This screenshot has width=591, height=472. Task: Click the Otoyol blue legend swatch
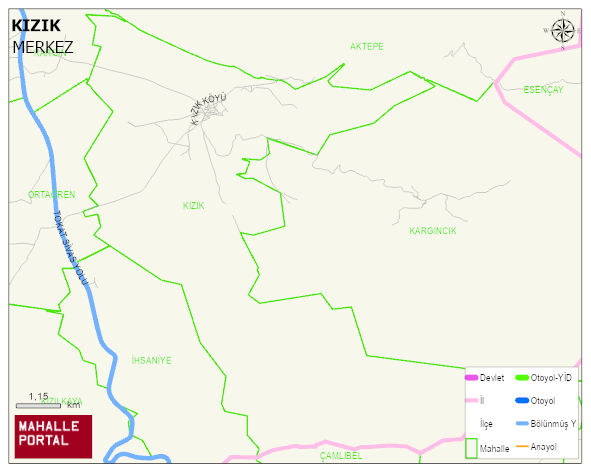point(522,400)
